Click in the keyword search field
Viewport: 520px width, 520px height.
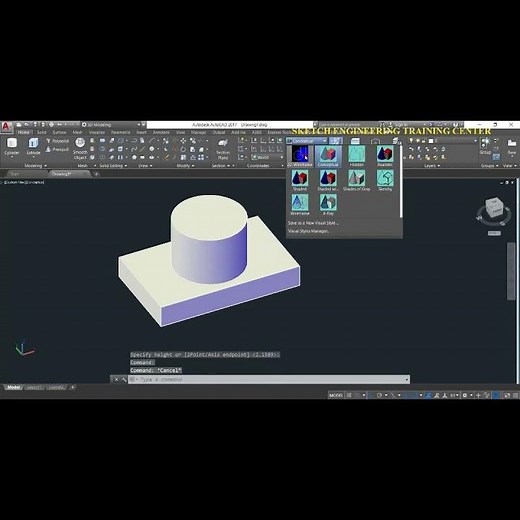coord(347,125)
